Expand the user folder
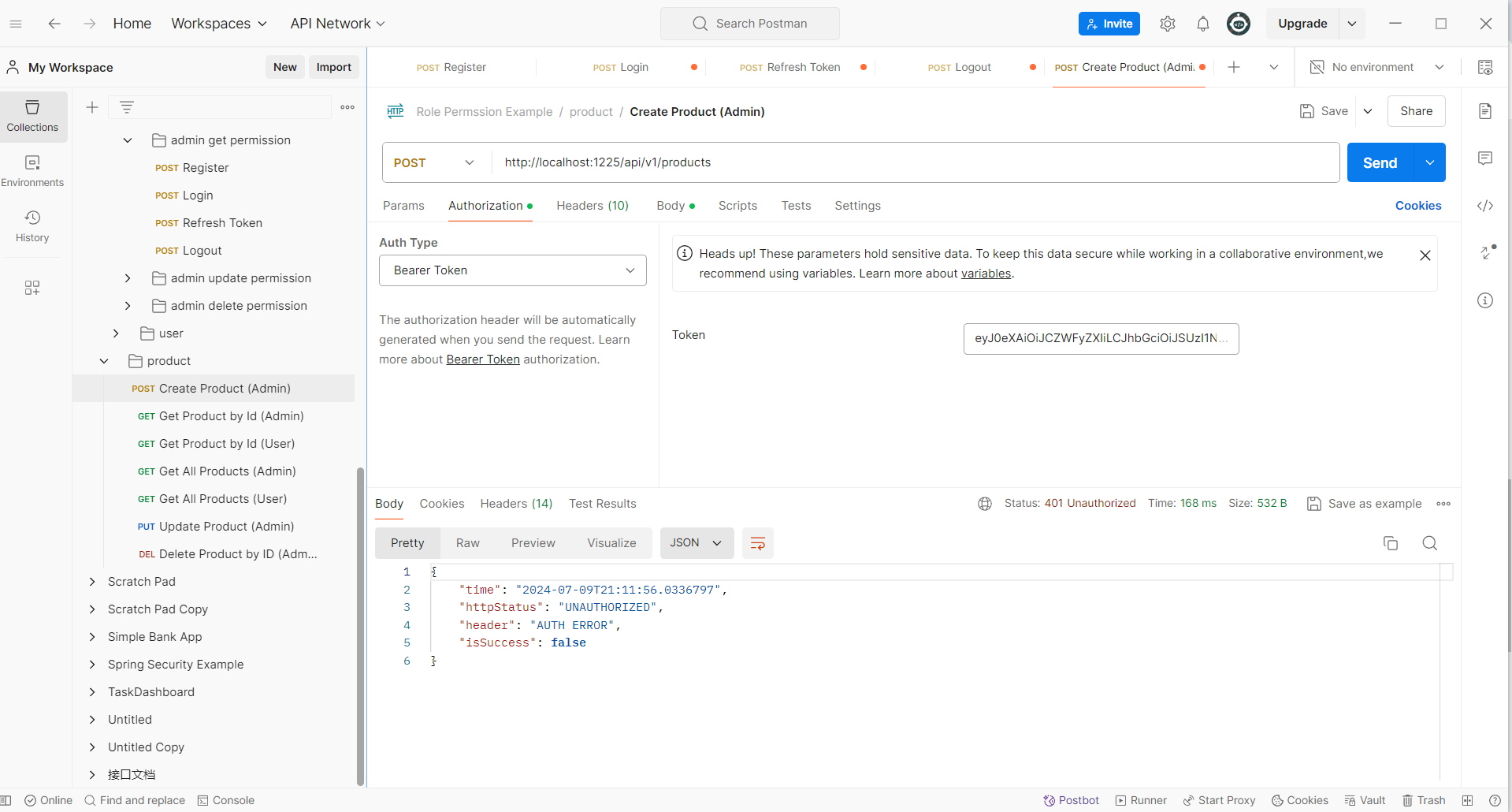Screen dimensions: 1512x812 [116, 333]
